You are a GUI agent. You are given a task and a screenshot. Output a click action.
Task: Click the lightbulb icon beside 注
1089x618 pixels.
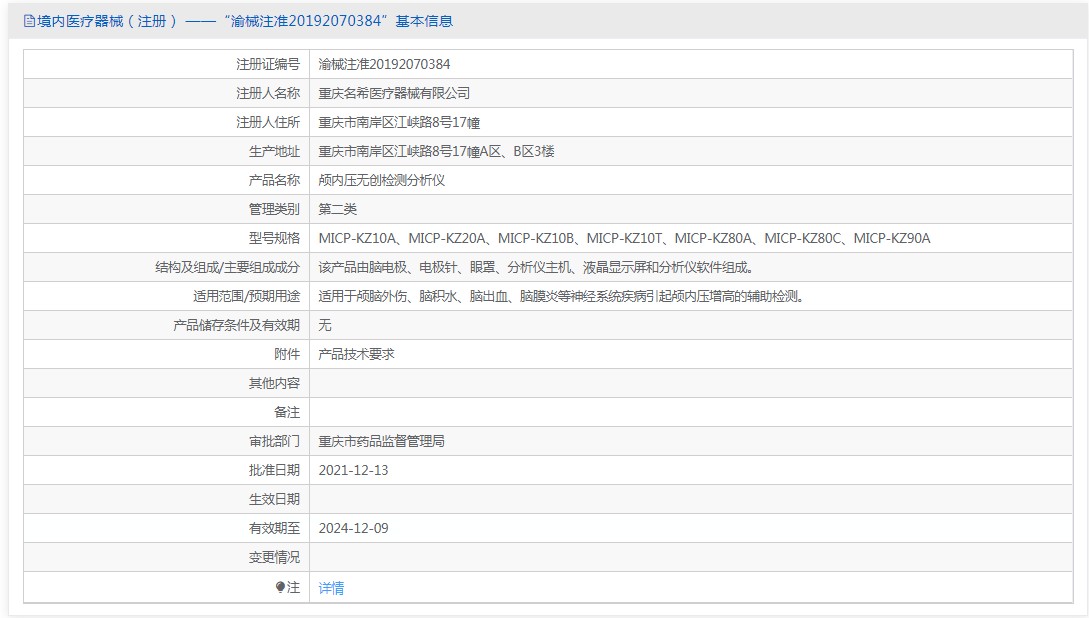click(x=281, y=587)
